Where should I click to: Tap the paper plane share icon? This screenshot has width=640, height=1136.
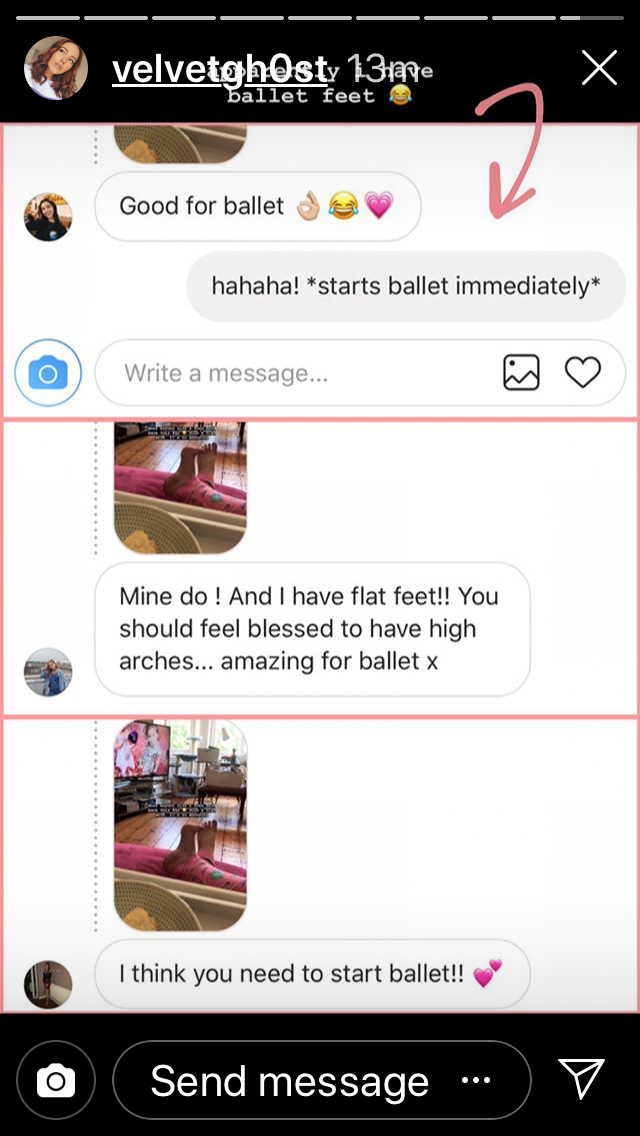click(x=581, y=1079)
